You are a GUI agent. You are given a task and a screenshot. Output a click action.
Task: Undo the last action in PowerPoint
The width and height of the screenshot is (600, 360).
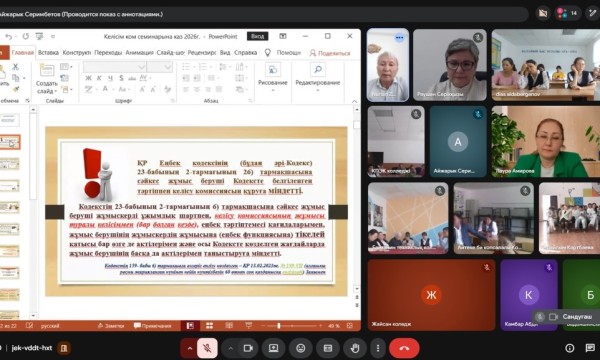8,37
